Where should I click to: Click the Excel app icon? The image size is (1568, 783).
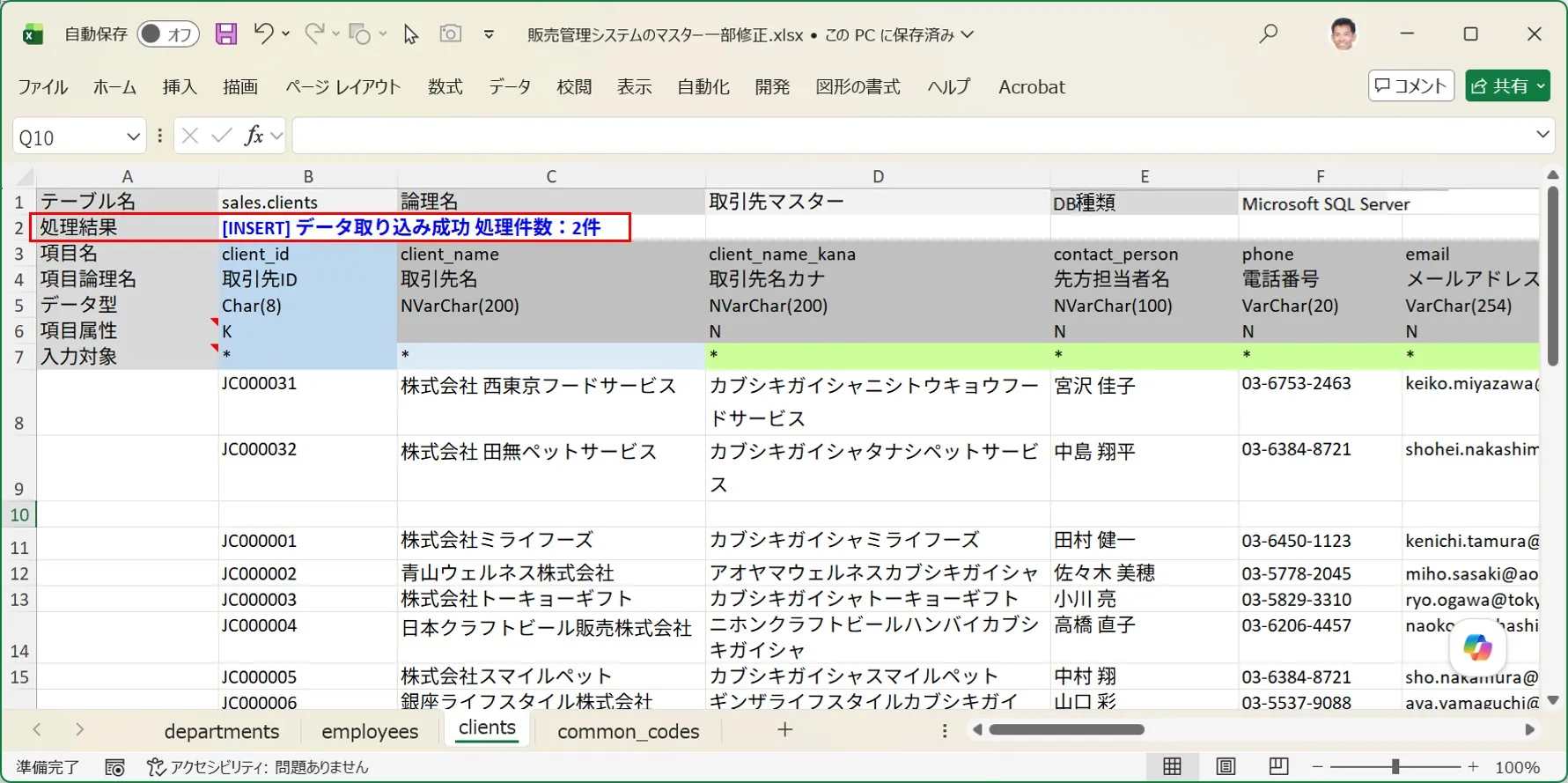point(33,34)
